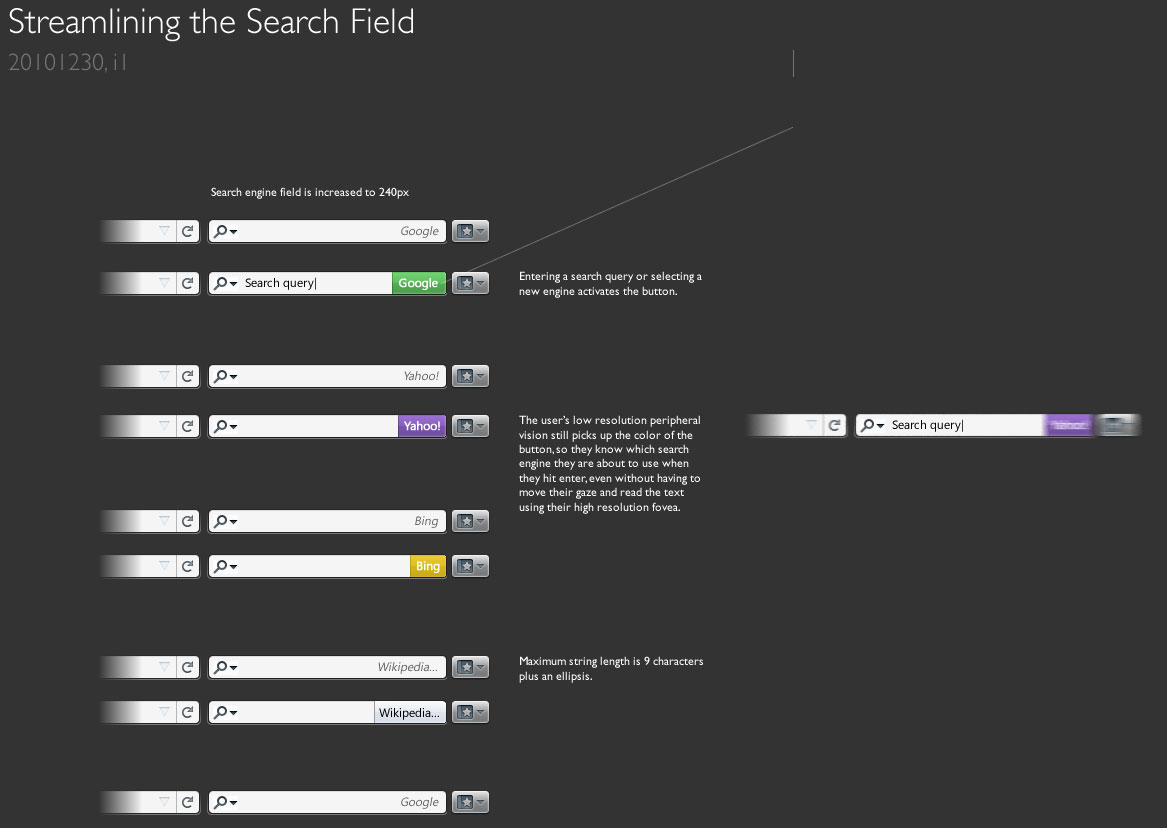The width and height of the screenshot is (1167, 828).
Task: Click the yellow Bing search button
Action: coord(427,566)
